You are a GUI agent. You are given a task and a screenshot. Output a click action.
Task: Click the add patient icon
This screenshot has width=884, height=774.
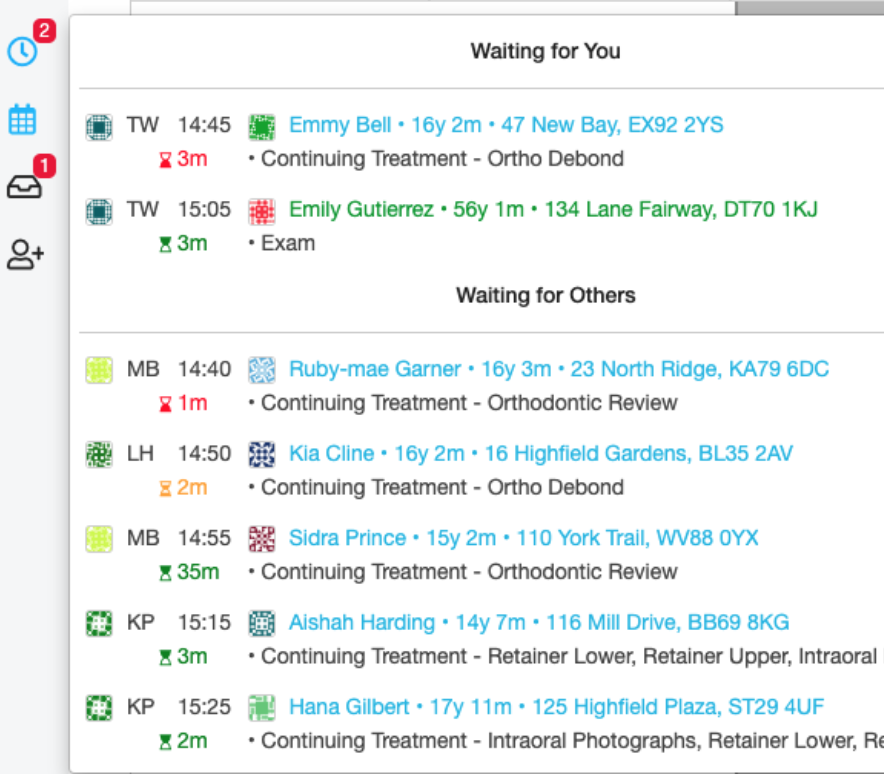pyautogui.click(x=25, y=254)
